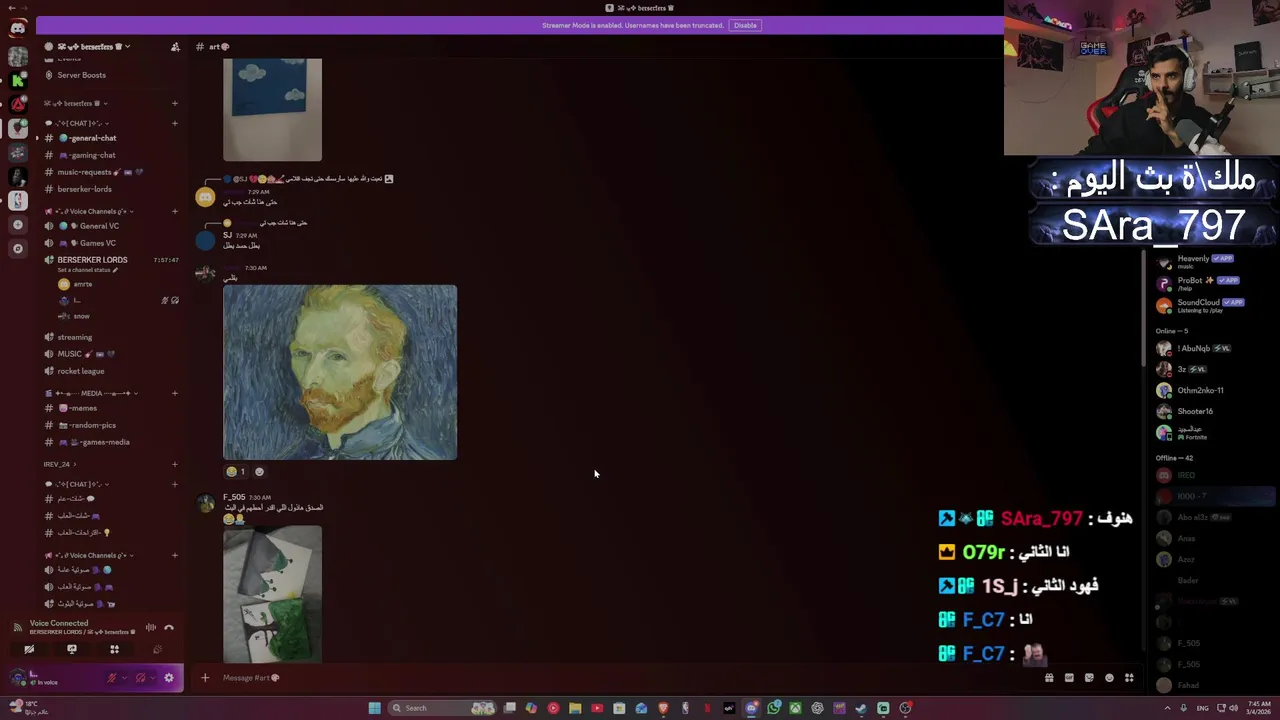Open User Settings gear
The image size is (1280, 720).
click(x=169, y=678)
